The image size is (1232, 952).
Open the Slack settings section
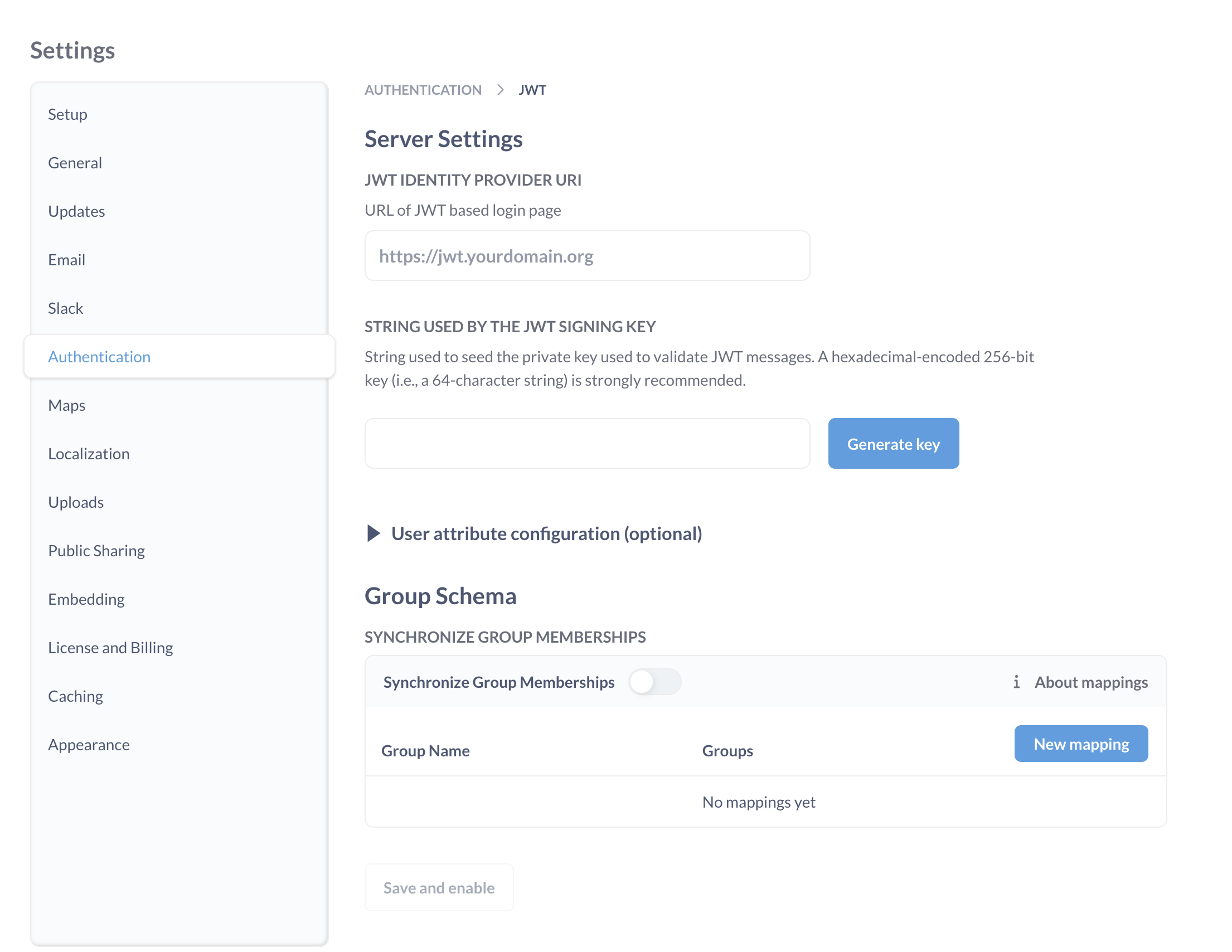pos(65,308)
